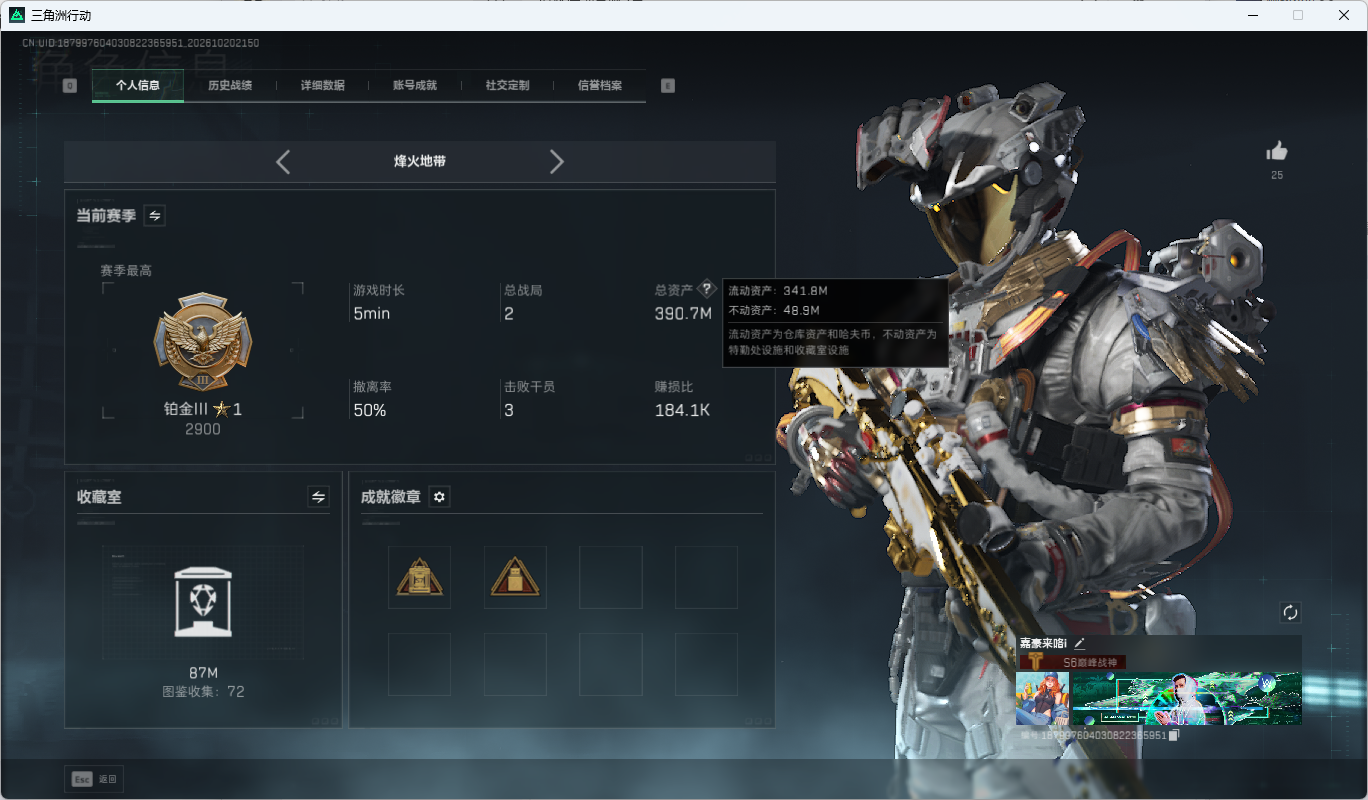This screenshot has height=800, width=1368.
Task: Open 成就徽章 settings gear
Action: tap(439, 497)
